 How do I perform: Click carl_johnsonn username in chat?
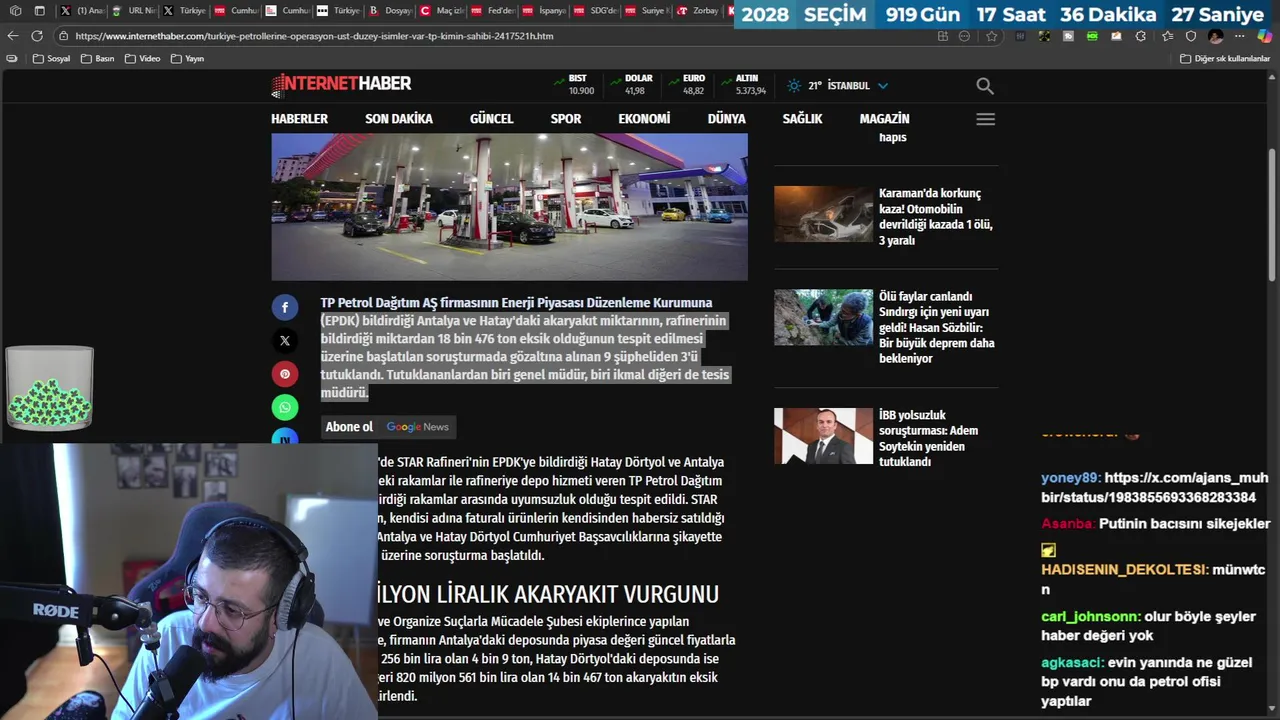coord(1090,617)
